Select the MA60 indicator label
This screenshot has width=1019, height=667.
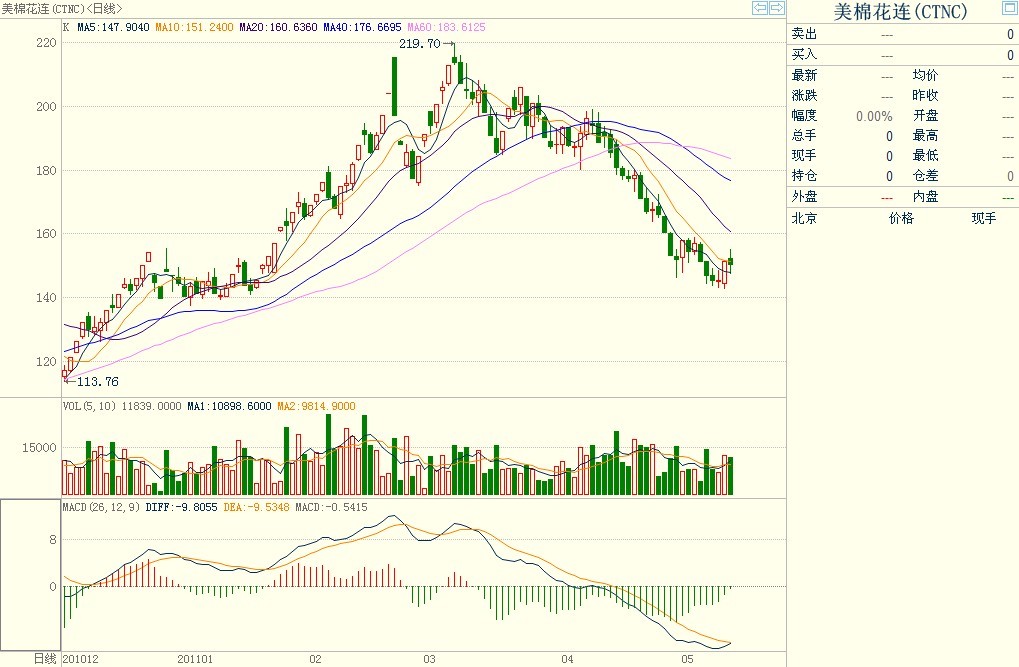[446, 28]
